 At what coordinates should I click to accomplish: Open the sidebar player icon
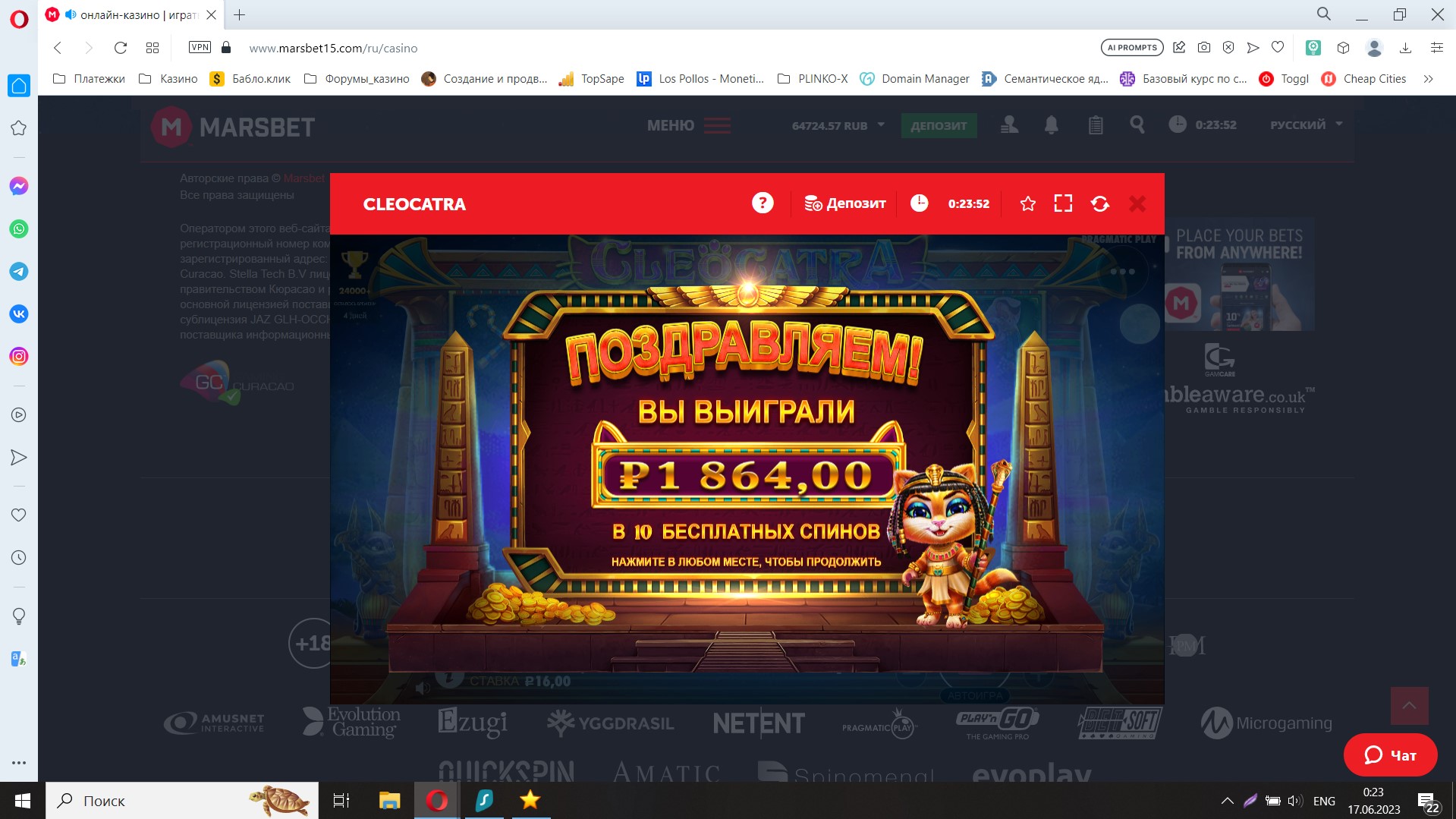click(x=19, y=415)
